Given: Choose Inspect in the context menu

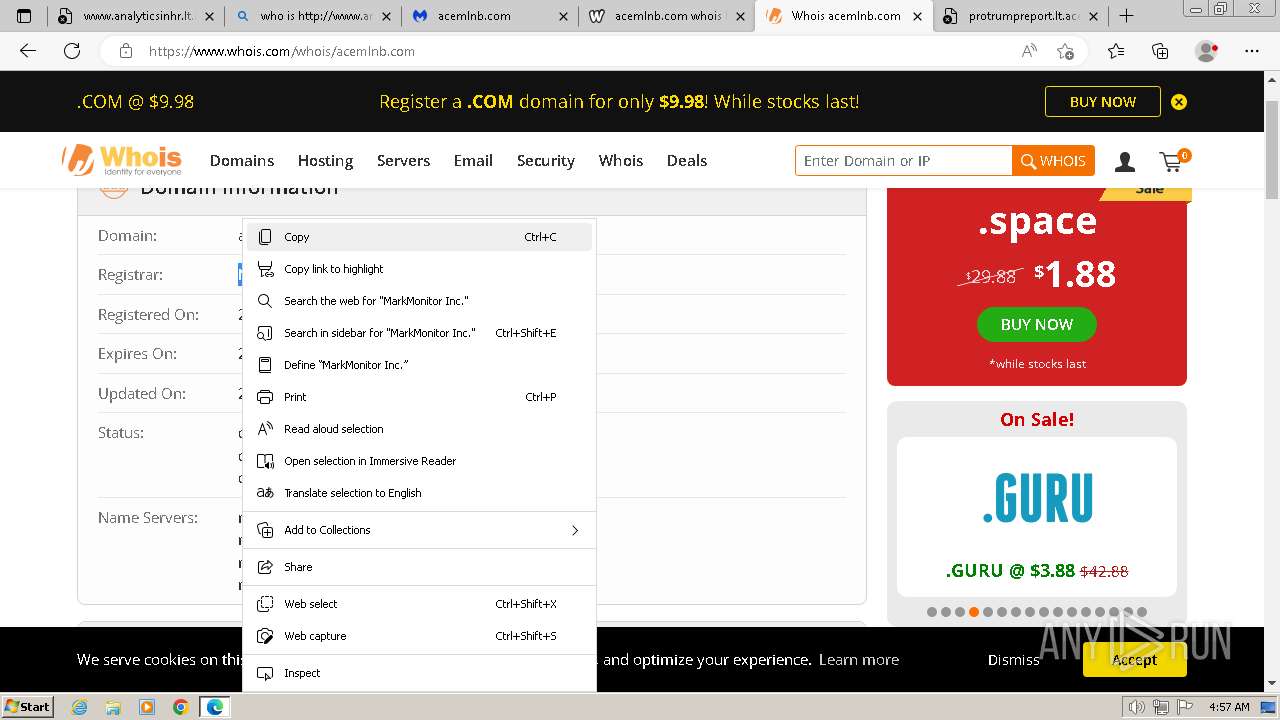Looking at the screenshot, I should click(x=419, y=673).
